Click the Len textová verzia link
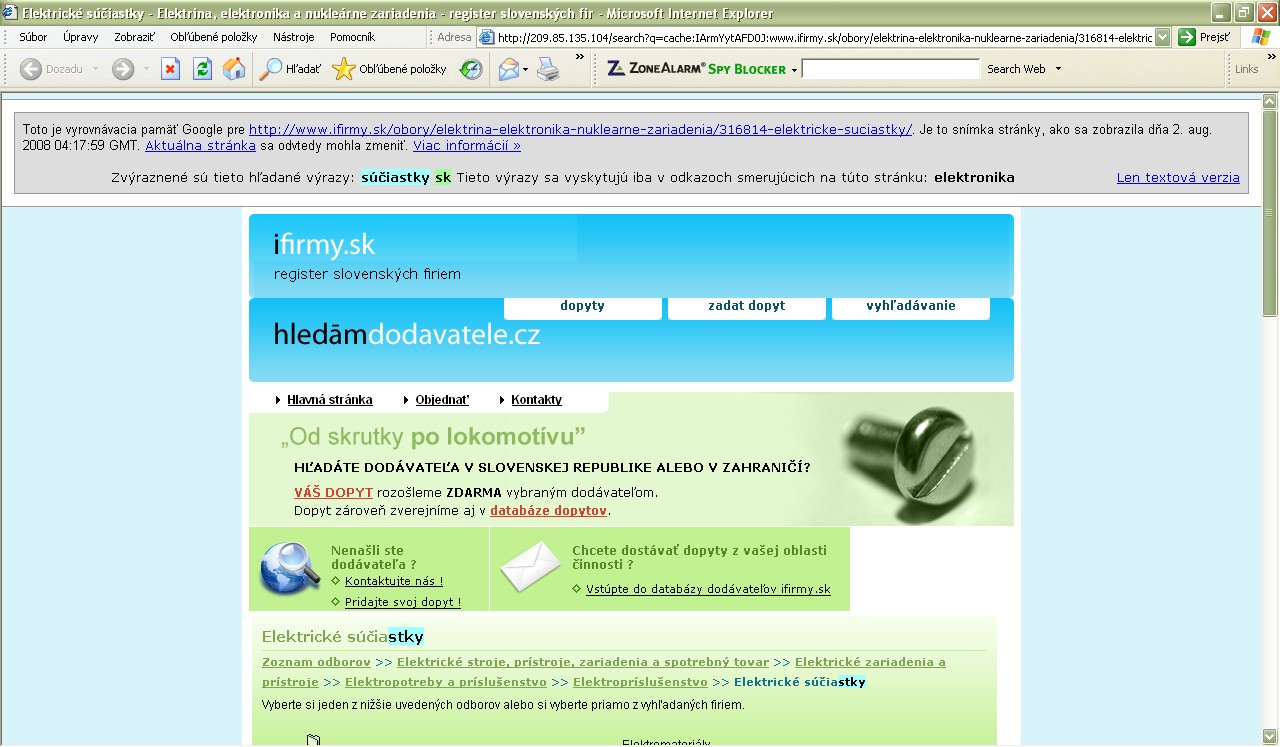The width and height of the screenshot is (1280, 747). click(1178, 178)
